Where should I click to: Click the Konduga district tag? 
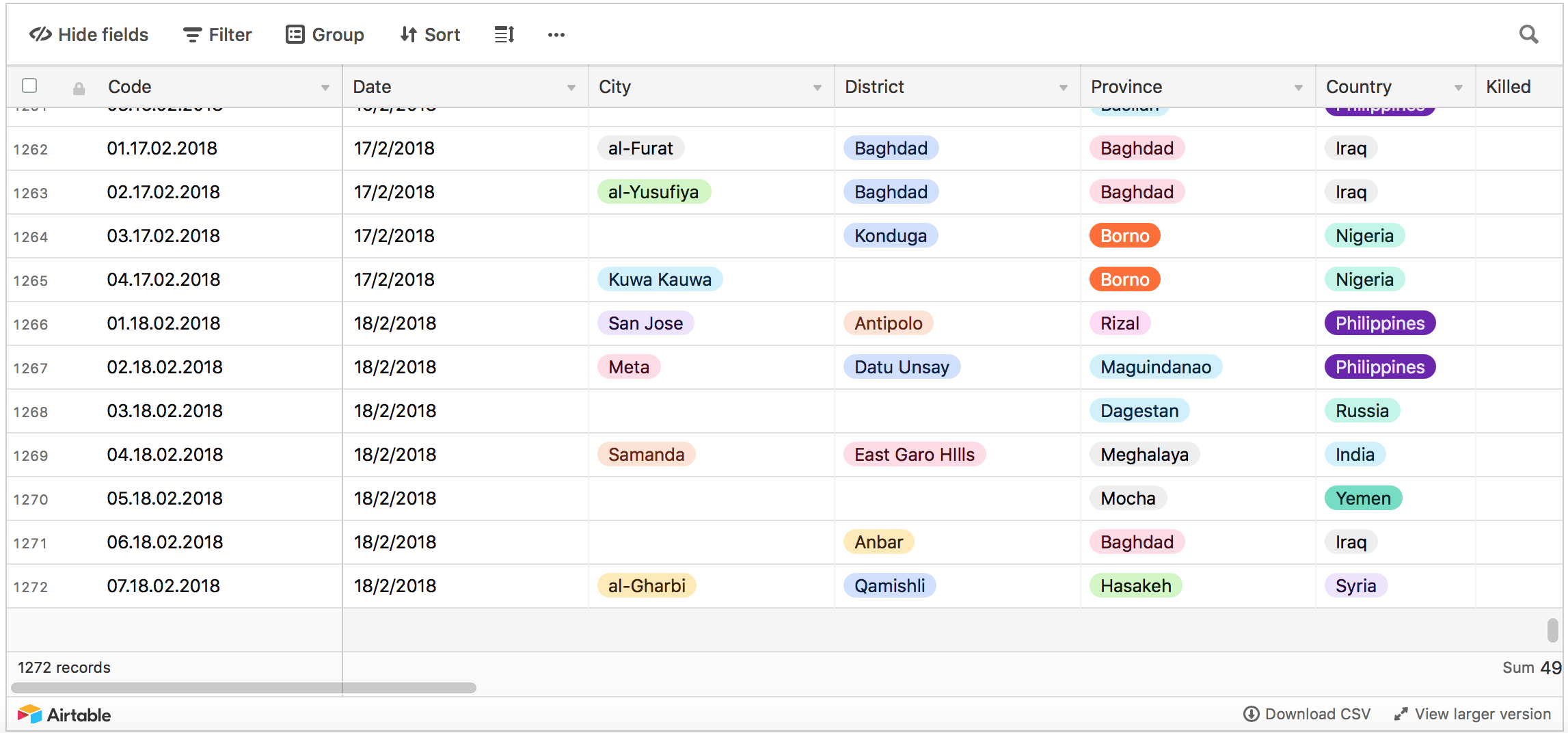coord(891,236)
